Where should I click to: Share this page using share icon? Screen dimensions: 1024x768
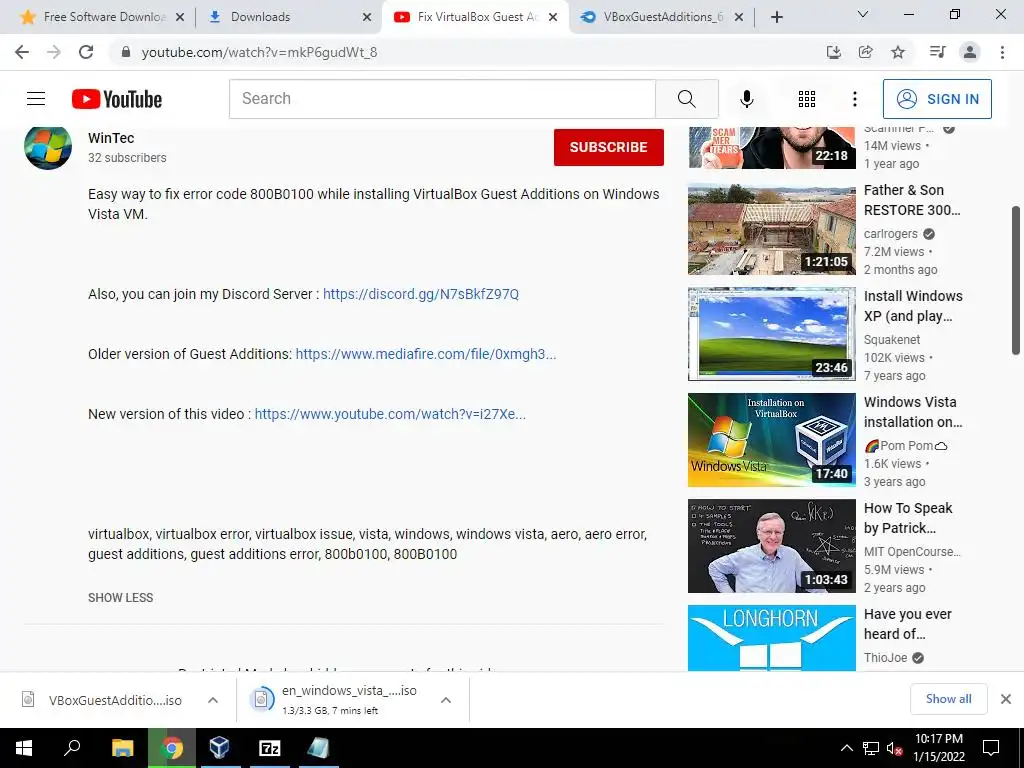(x=865, y=52)
